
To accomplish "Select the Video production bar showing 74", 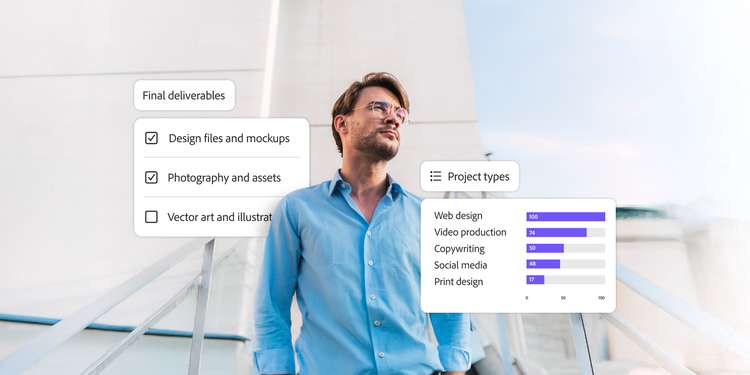I will point(556,232).
